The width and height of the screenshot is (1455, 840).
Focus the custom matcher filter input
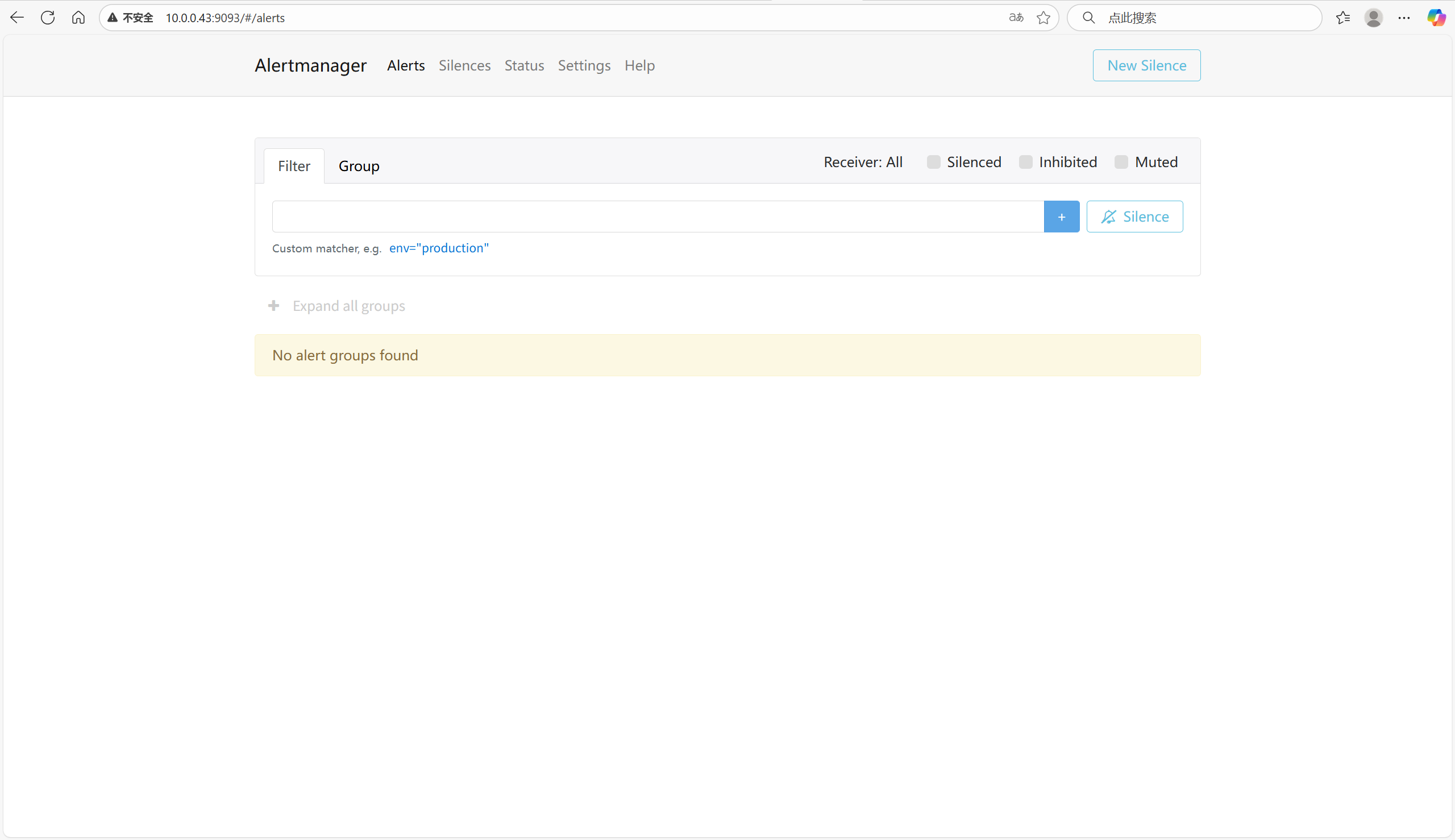coord(658,217)
